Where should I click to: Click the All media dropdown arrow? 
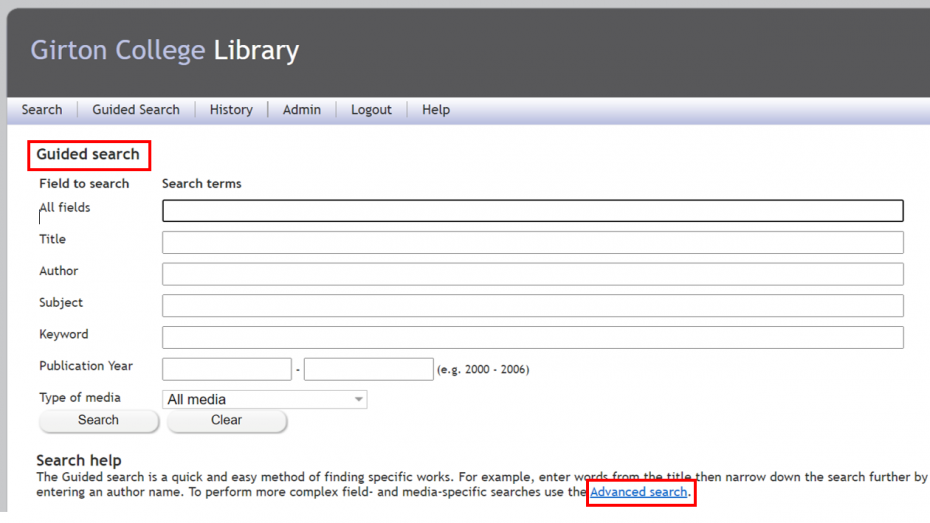pyautogui.click(x=358, y=400)
